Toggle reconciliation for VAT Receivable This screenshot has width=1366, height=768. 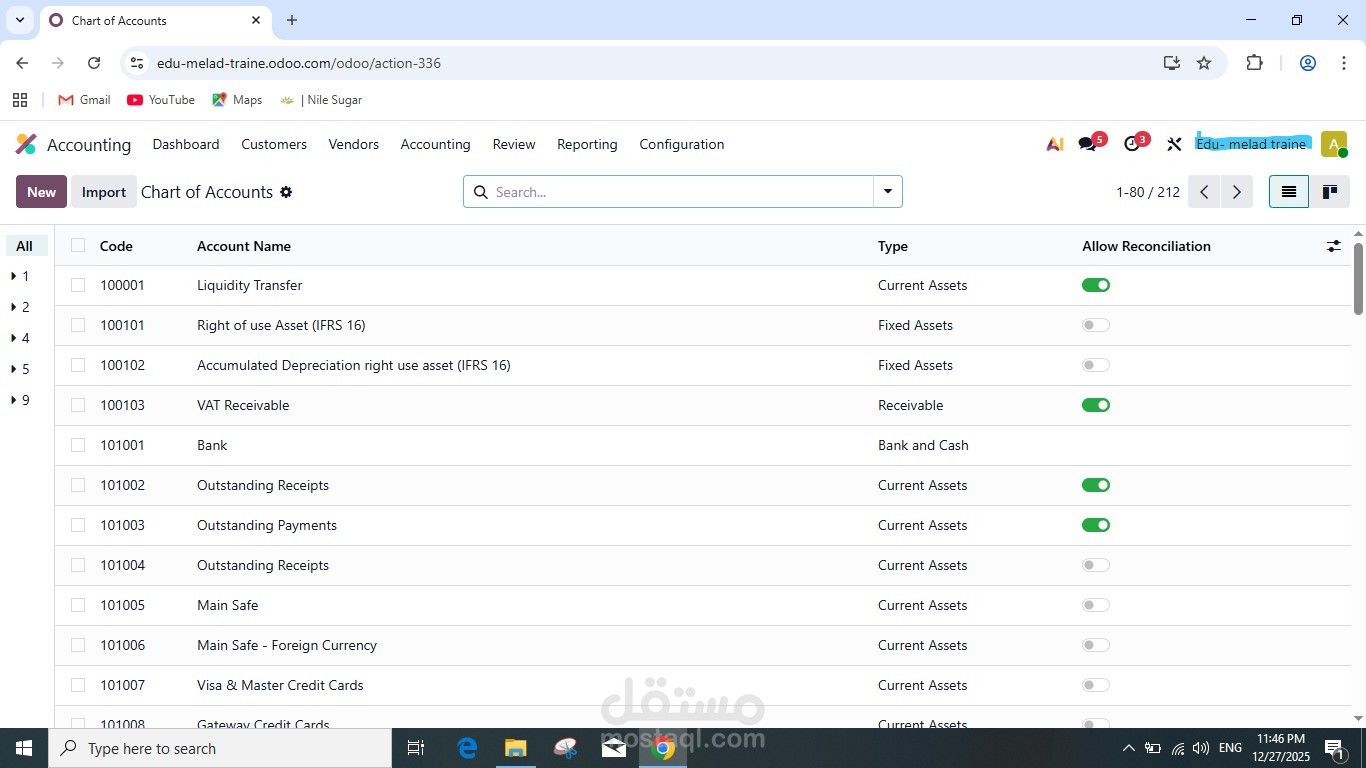coord(1096,405)
